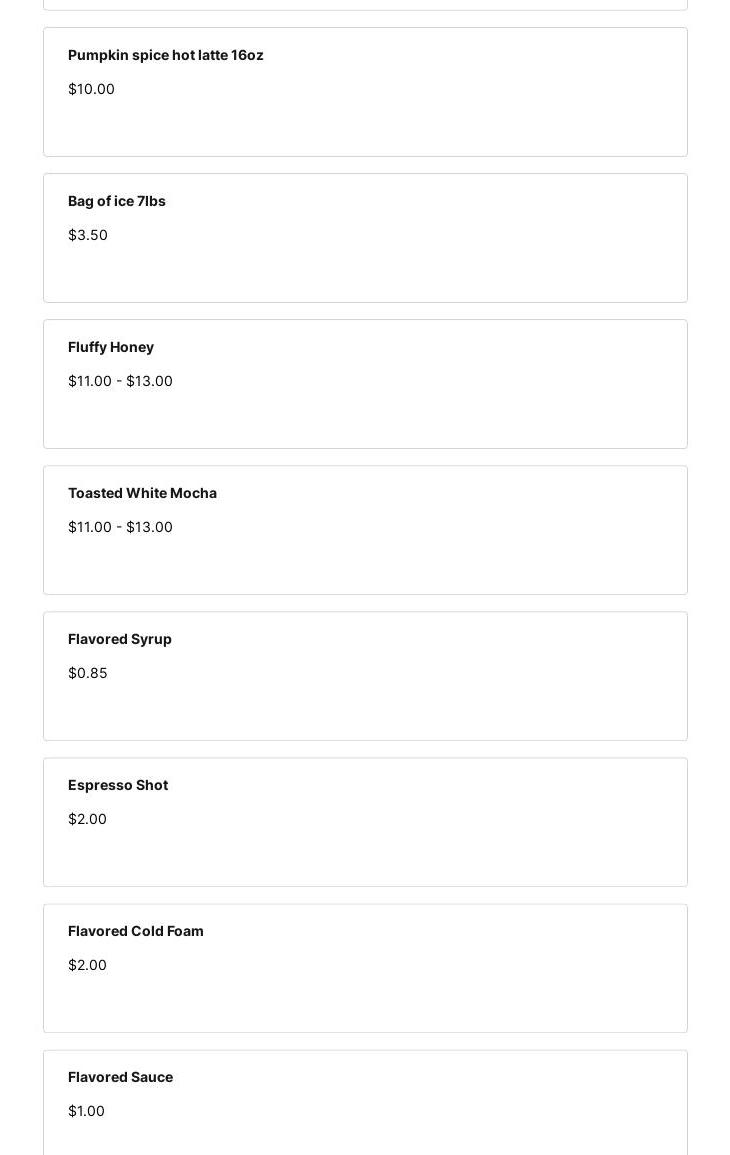Click the price range under Toasted White Mocha
The image size is (730, 1155).
click(x=120, y=527)
